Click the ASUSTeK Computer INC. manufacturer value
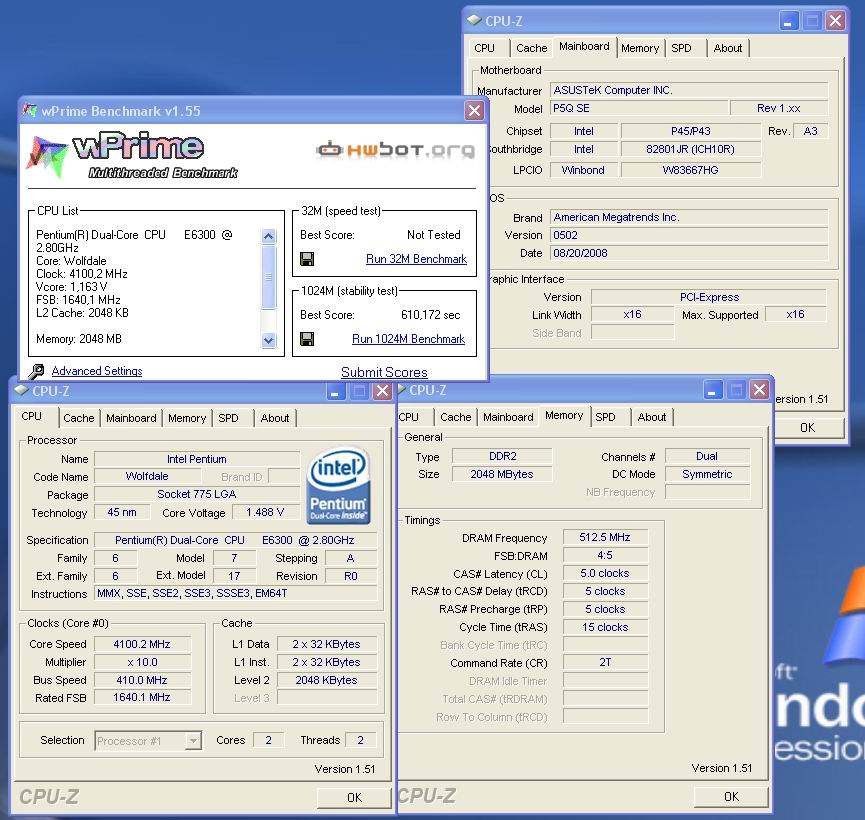This screenshot has height=820, width=865. coord(689,90)
